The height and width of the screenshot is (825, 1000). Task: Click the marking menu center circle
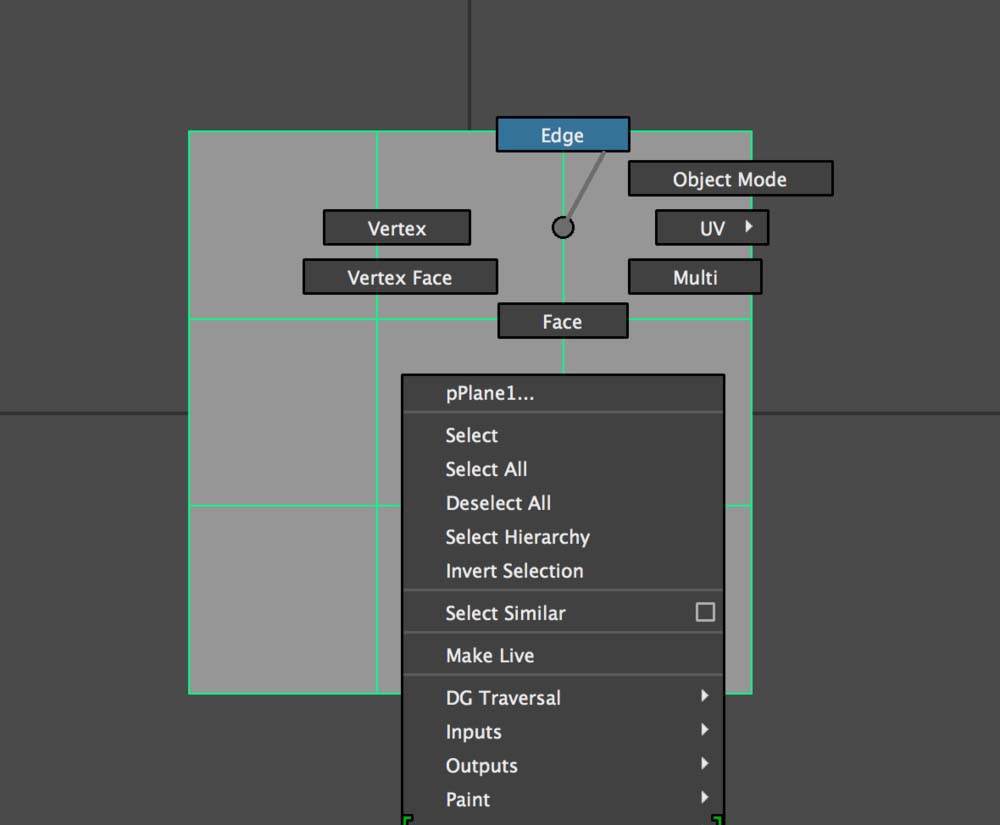[562, 227]
